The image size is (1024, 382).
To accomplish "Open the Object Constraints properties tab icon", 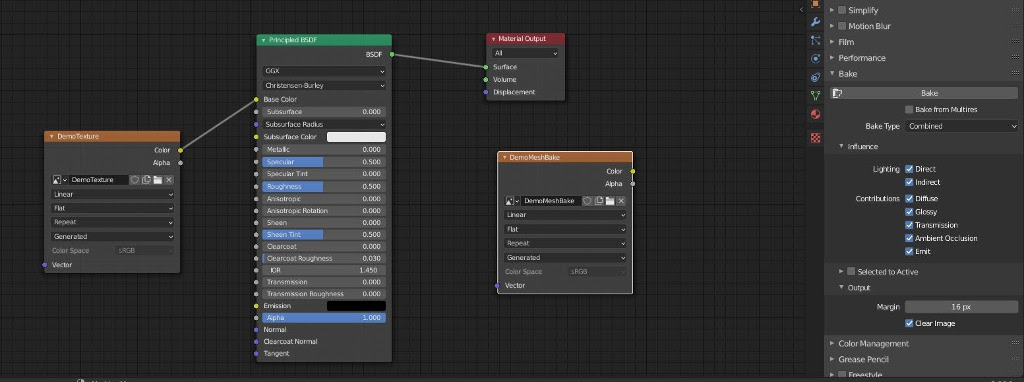I will [815, 77].
